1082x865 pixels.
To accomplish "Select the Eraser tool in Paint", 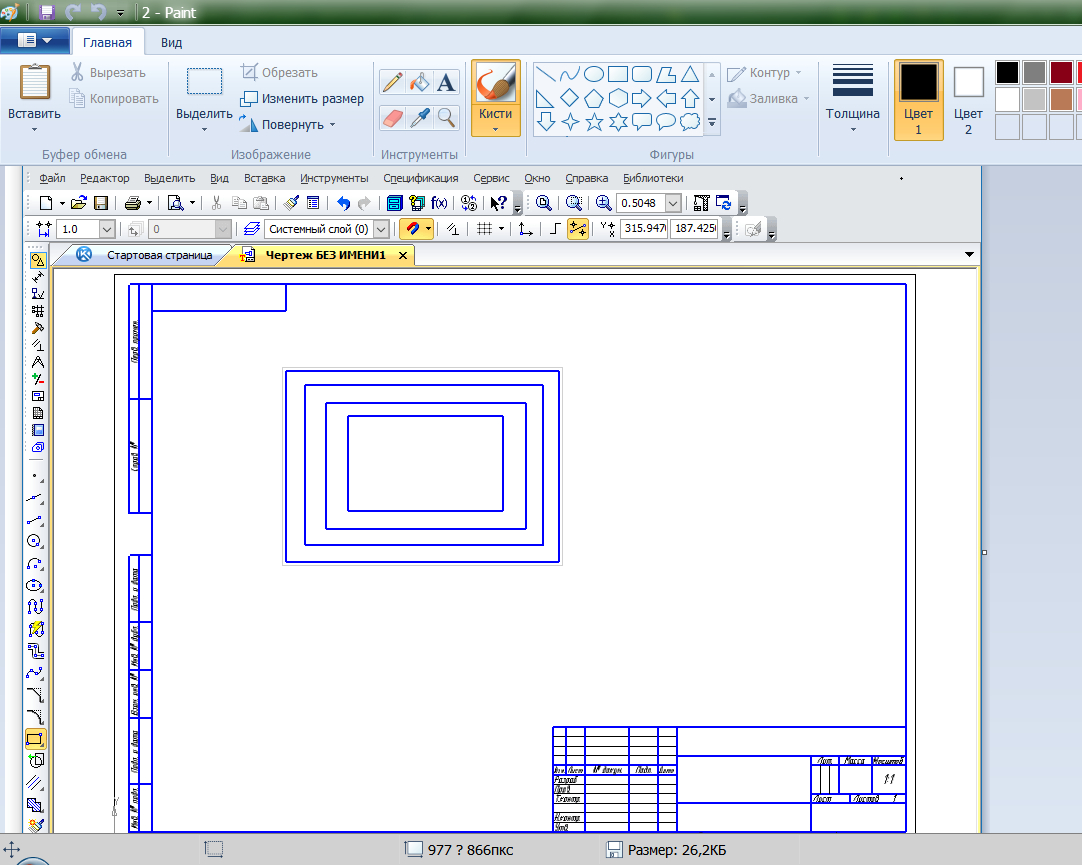I will click(392, 118).
